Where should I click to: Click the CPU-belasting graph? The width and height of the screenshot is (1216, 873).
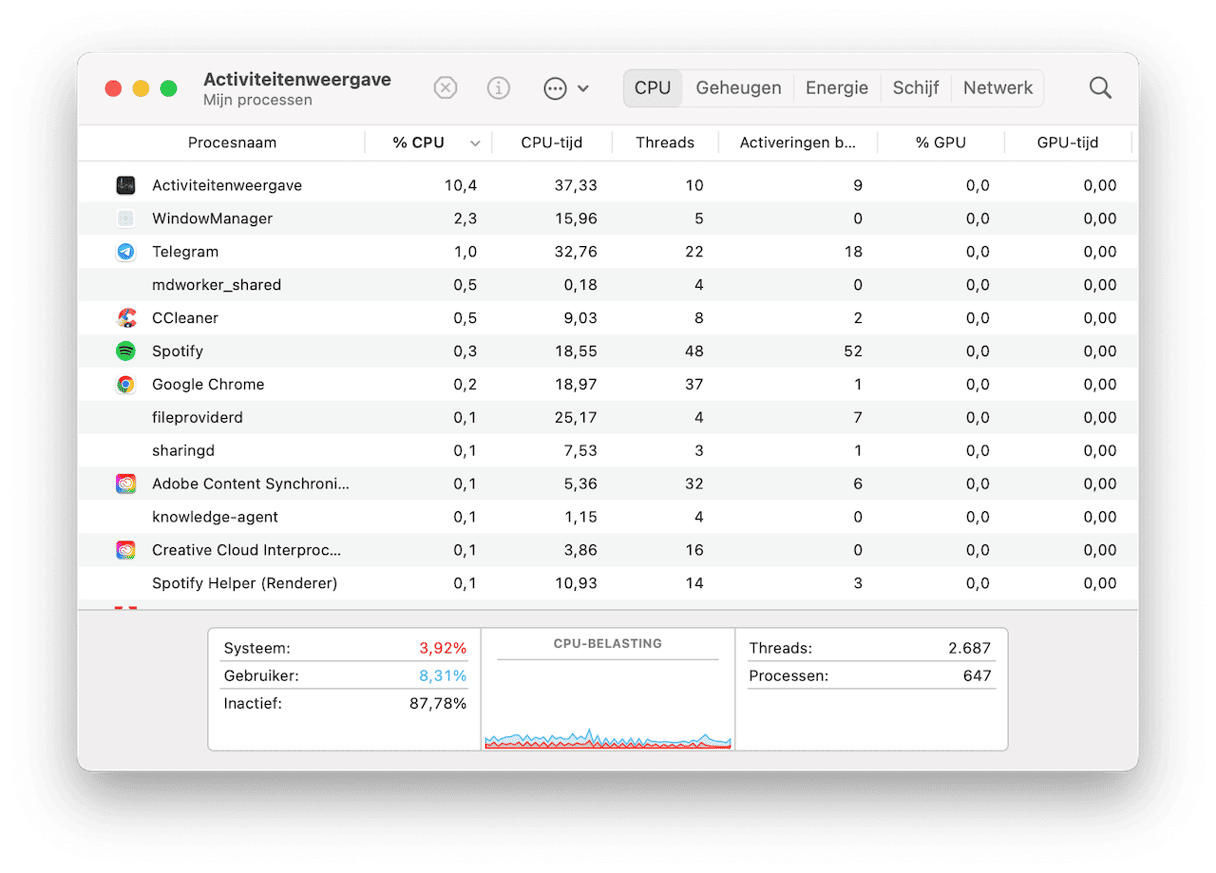607,700
